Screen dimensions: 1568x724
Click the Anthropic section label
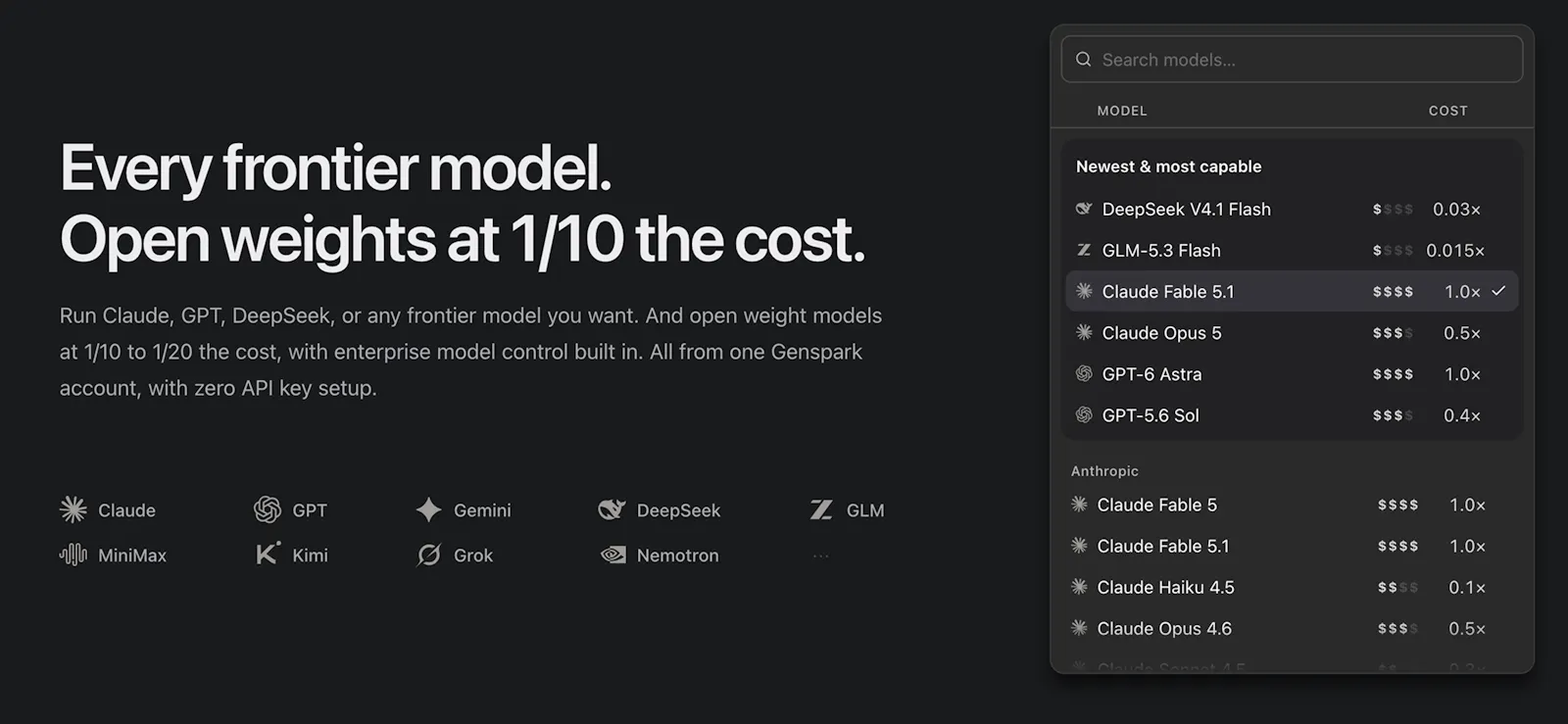pyautogui.click(x=1104, y=471)
